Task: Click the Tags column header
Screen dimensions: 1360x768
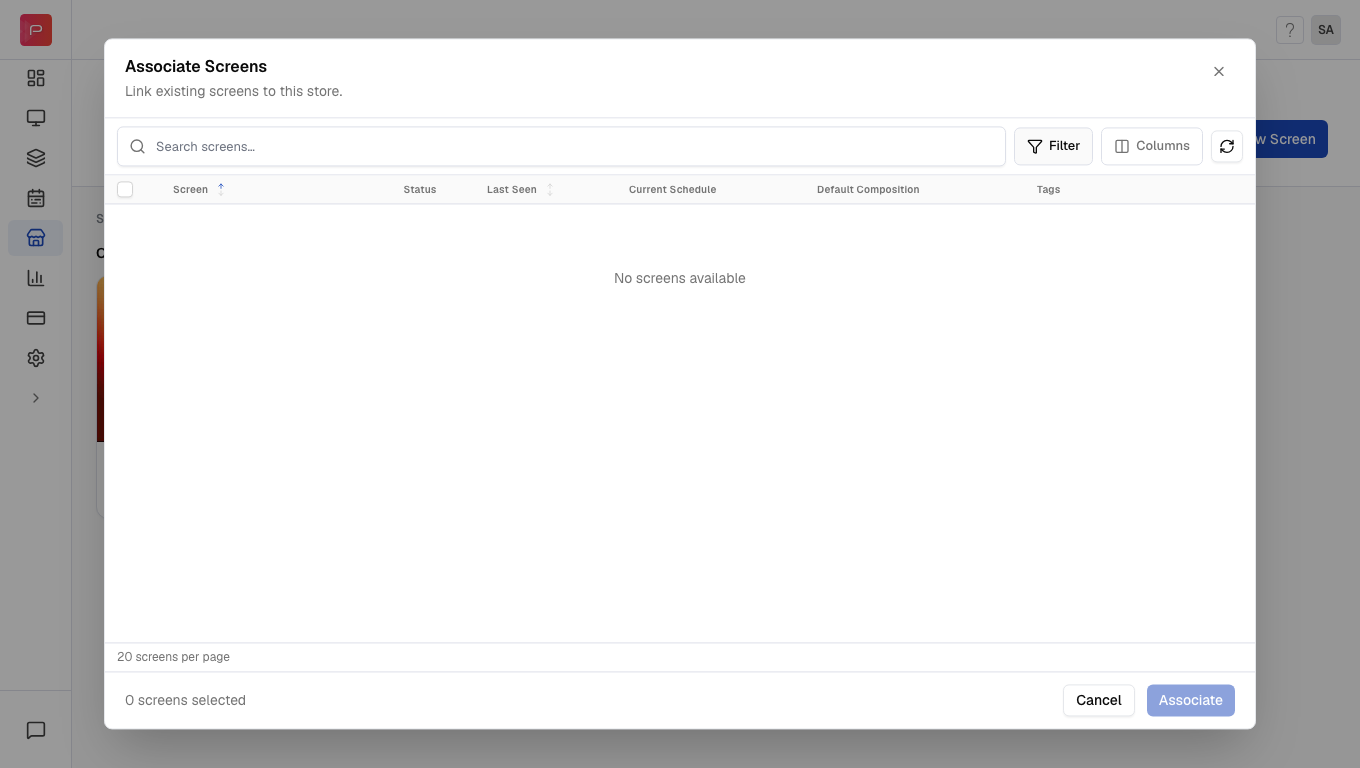Action: pyautogui.click(x=1048, y=189)
